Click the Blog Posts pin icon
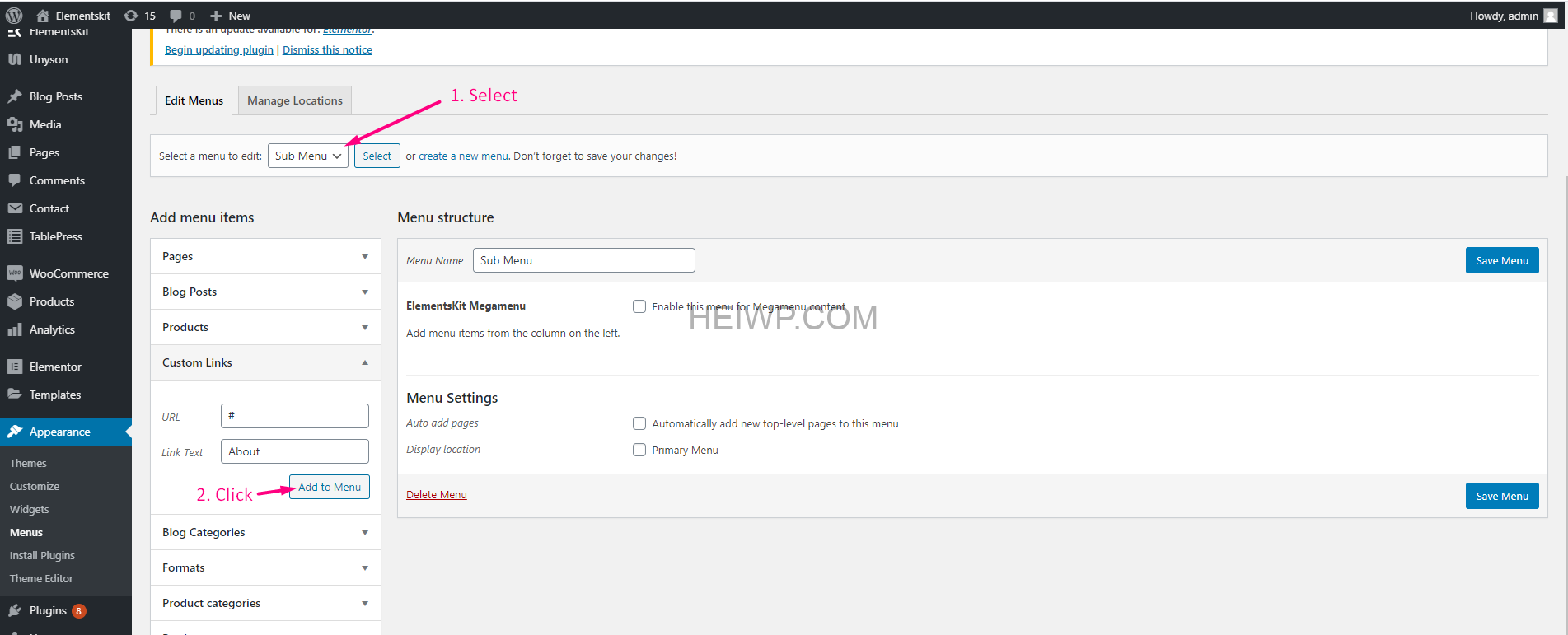The width and height of the screenshot is (1568, 635). click(x=15, y=96)
